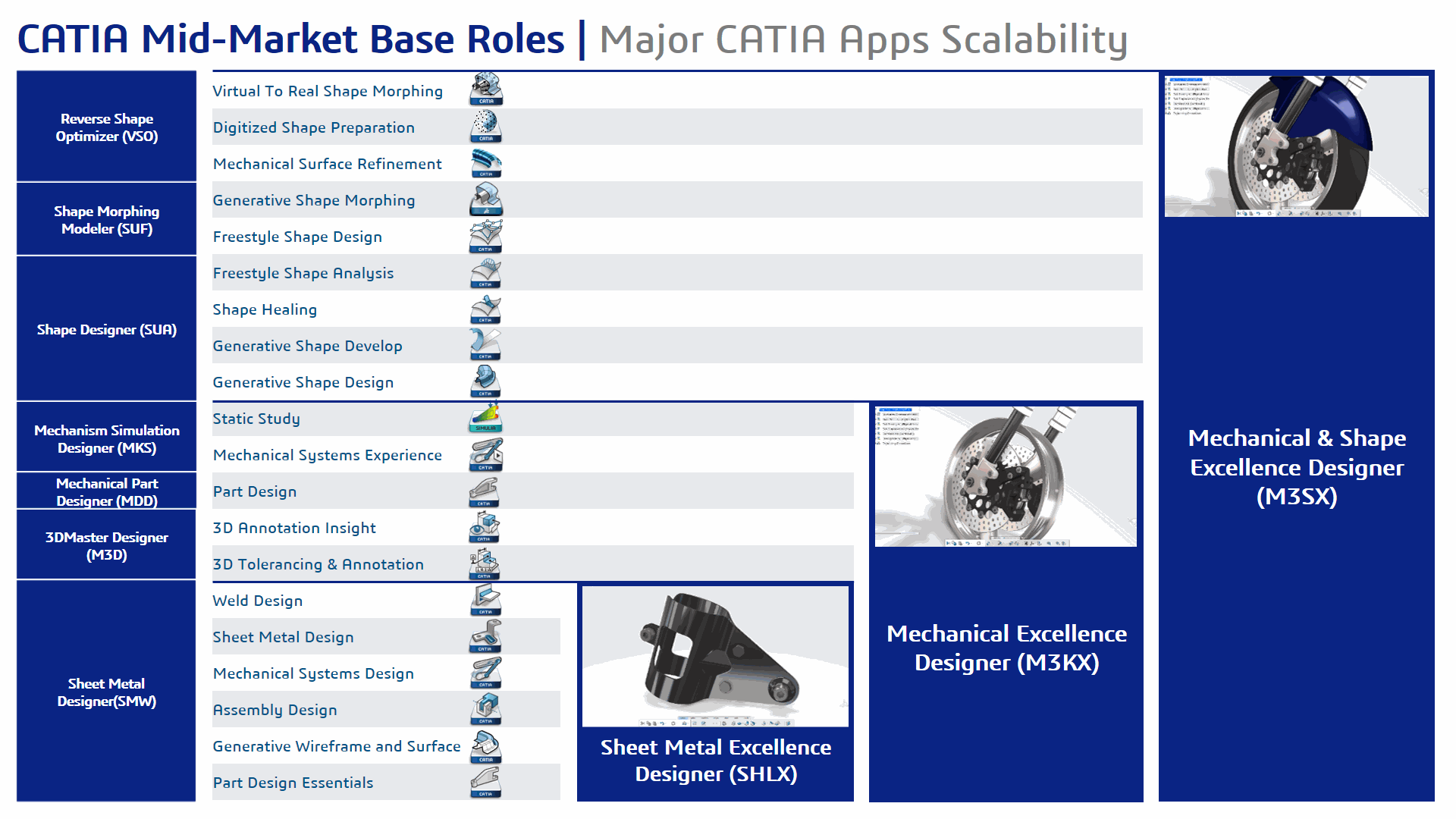Select the Weld Design app icon
1456x819 pixels.
[x=485, y=601]
